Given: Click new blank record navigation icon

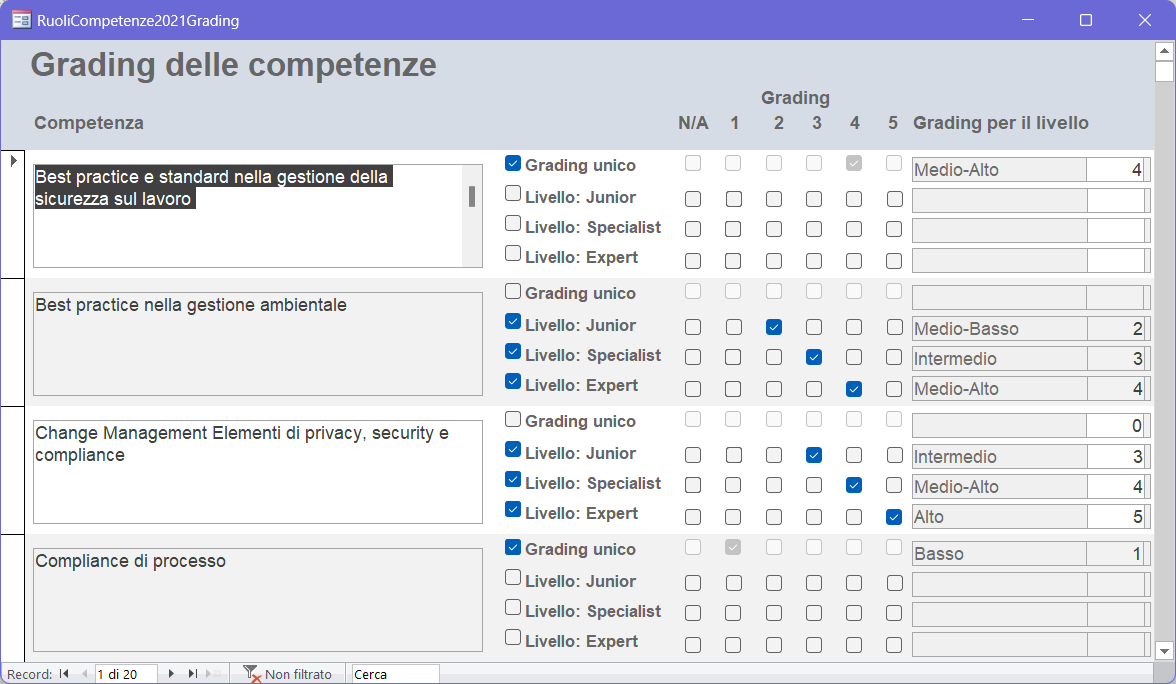Looking at the screenshot, I should (x=213, y=674).
